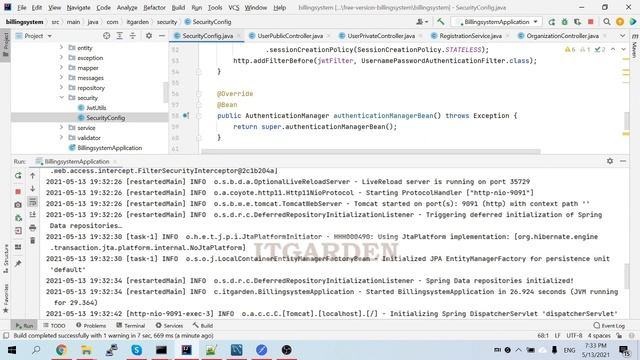The height and width of the screenshot is (360, 640).
Task: Hide the Project panel with minus icon
Action: [x=162, y=36]
